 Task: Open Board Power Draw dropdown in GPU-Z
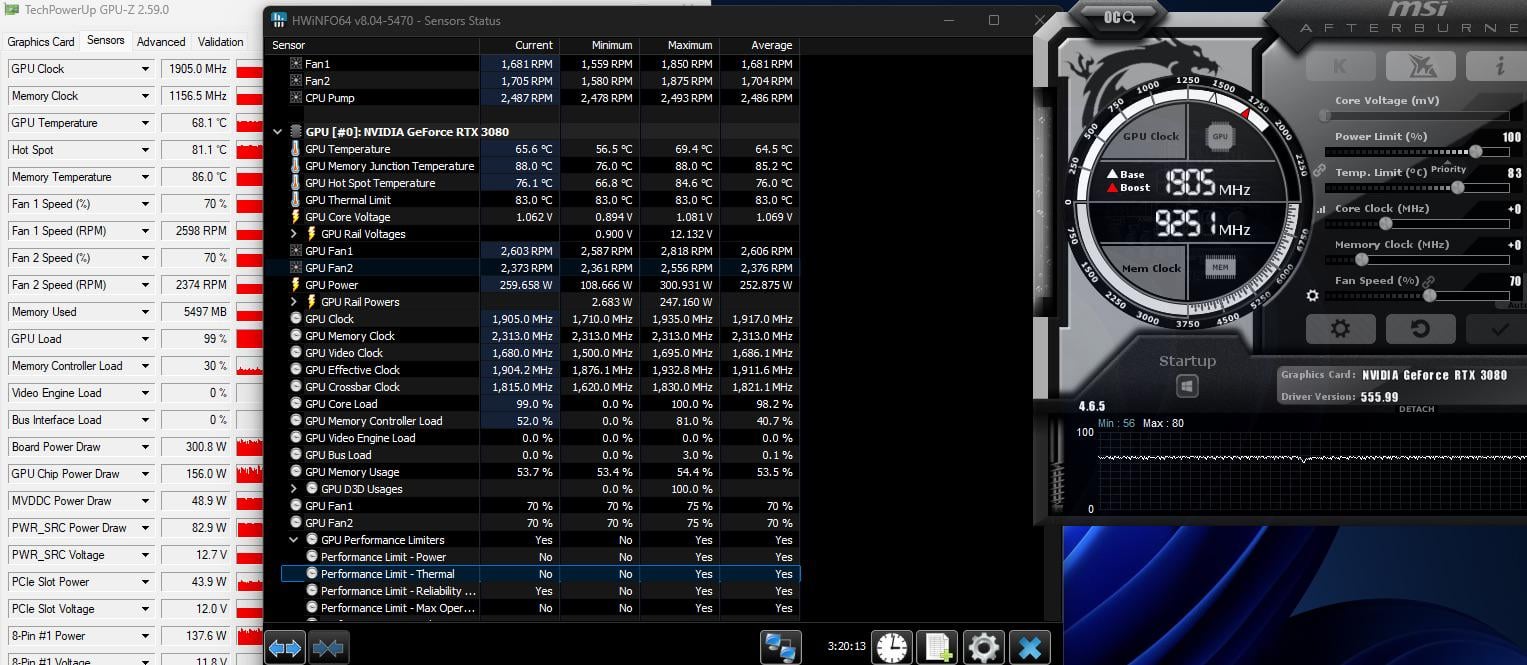click(x=145, y=447)
